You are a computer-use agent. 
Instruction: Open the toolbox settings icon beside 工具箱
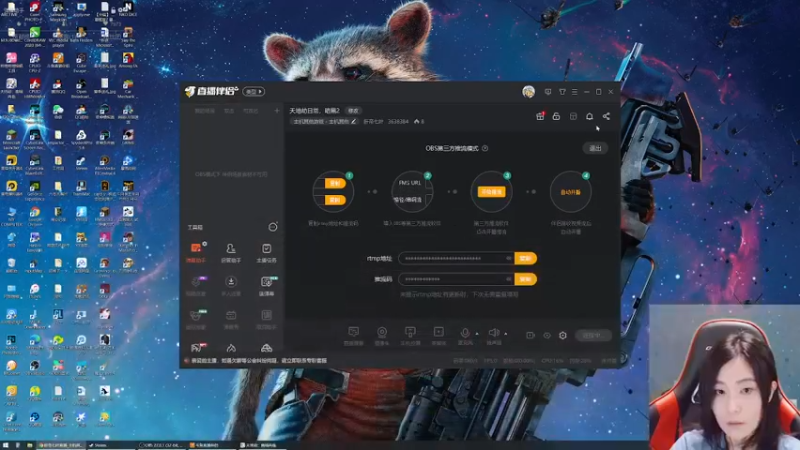pyautogui.click(x=273, y=227)
